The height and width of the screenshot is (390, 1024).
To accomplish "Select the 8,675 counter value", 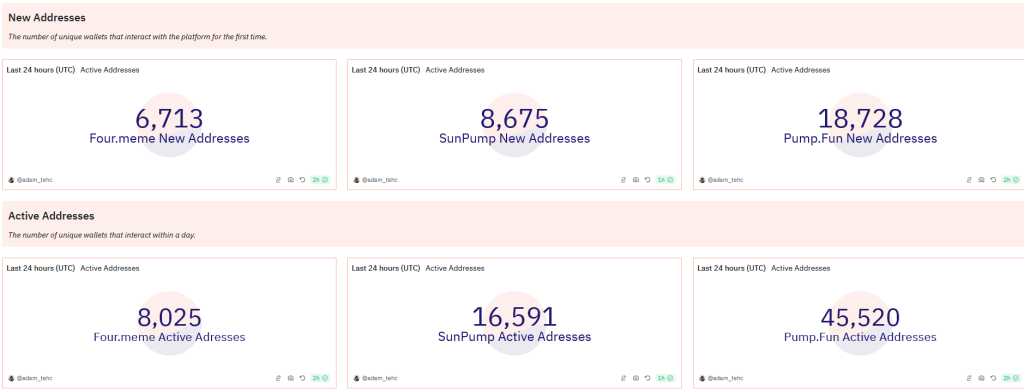I will click(515, 119).
